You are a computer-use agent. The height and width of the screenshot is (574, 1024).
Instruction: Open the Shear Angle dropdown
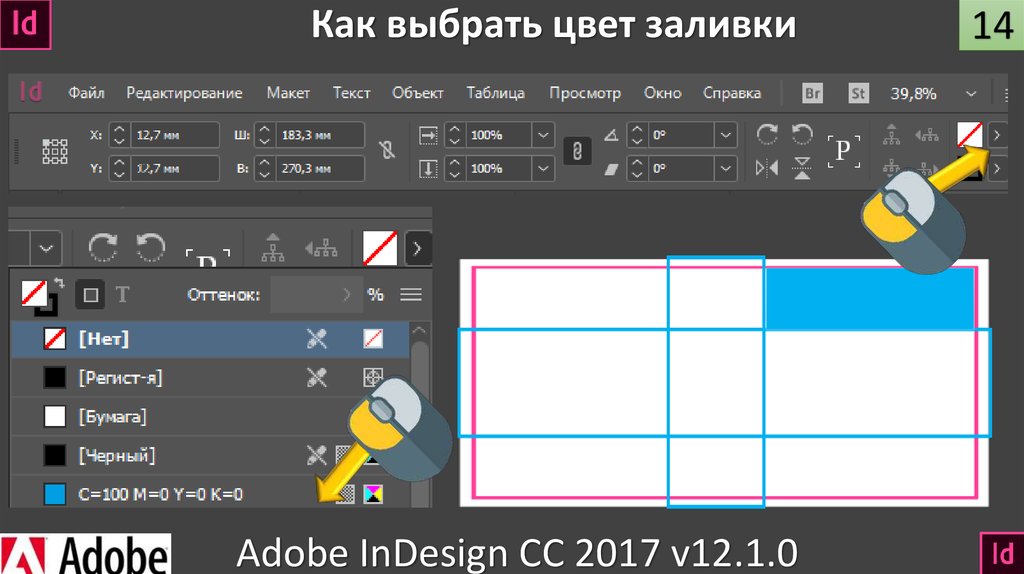726,168
